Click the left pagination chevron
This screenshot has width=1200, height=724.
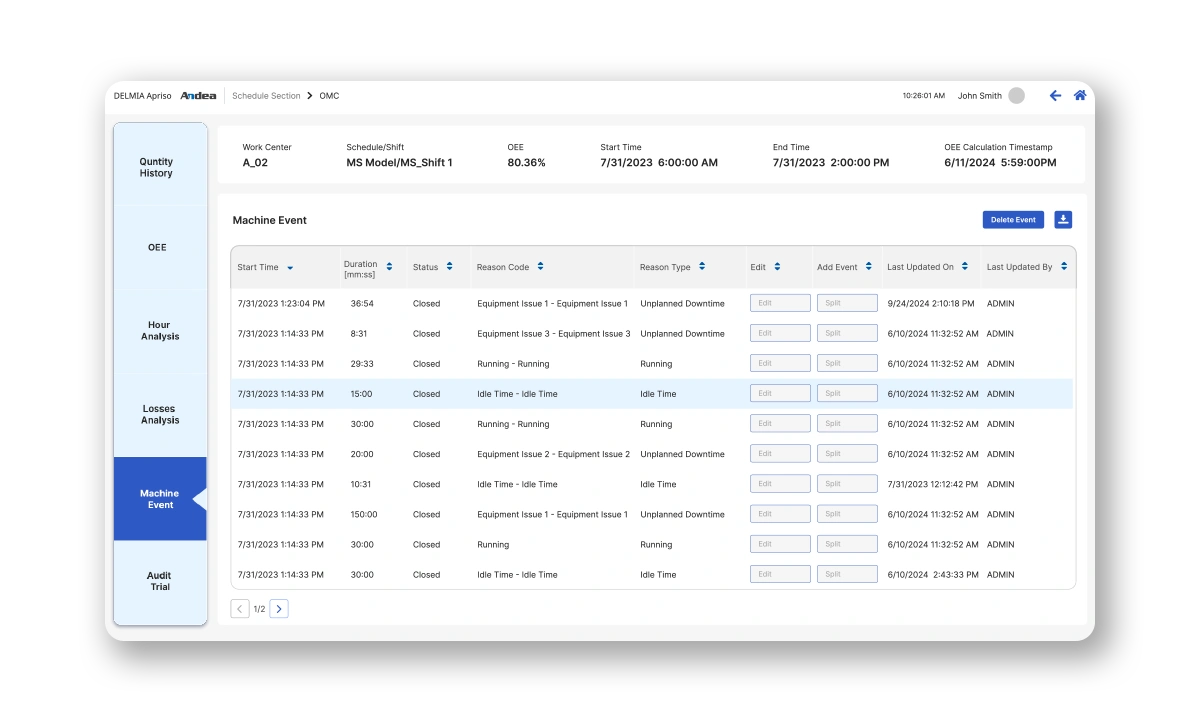(x=239, y=608)
